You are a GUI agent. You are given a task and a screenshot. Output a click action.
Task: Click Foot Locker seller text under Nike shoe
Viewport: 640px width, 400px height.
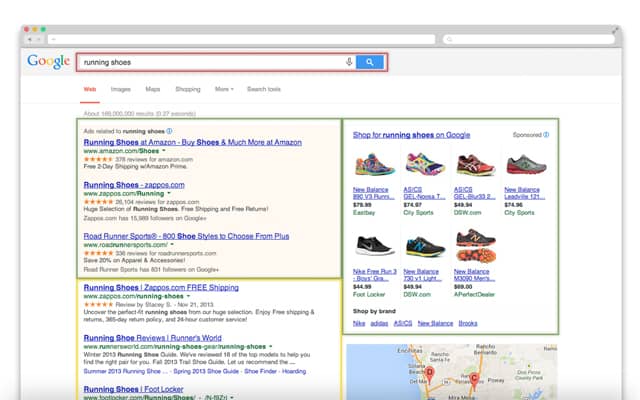point(369,294)
